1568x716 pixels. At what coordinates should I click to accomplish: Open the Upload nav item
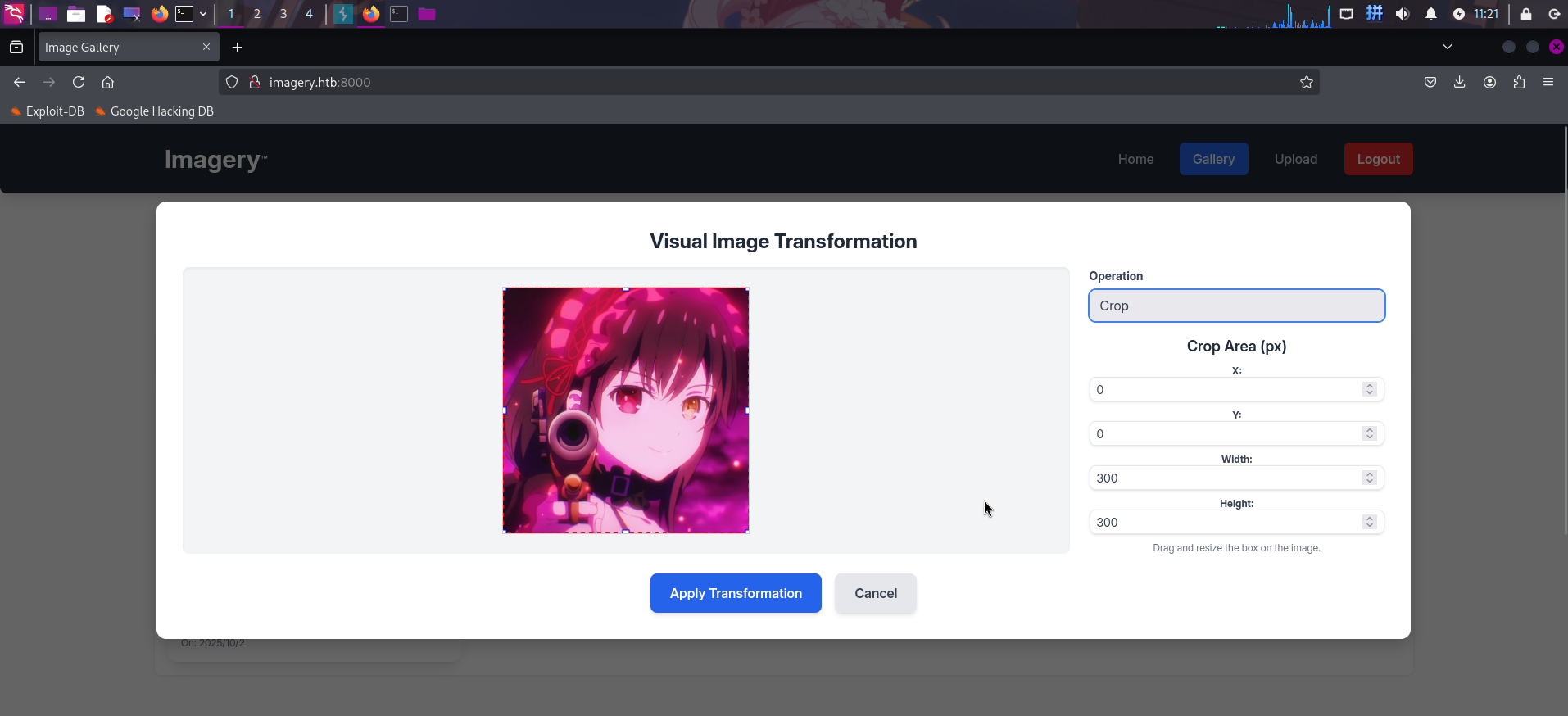pyautogui.click(x=1296, y=159)
